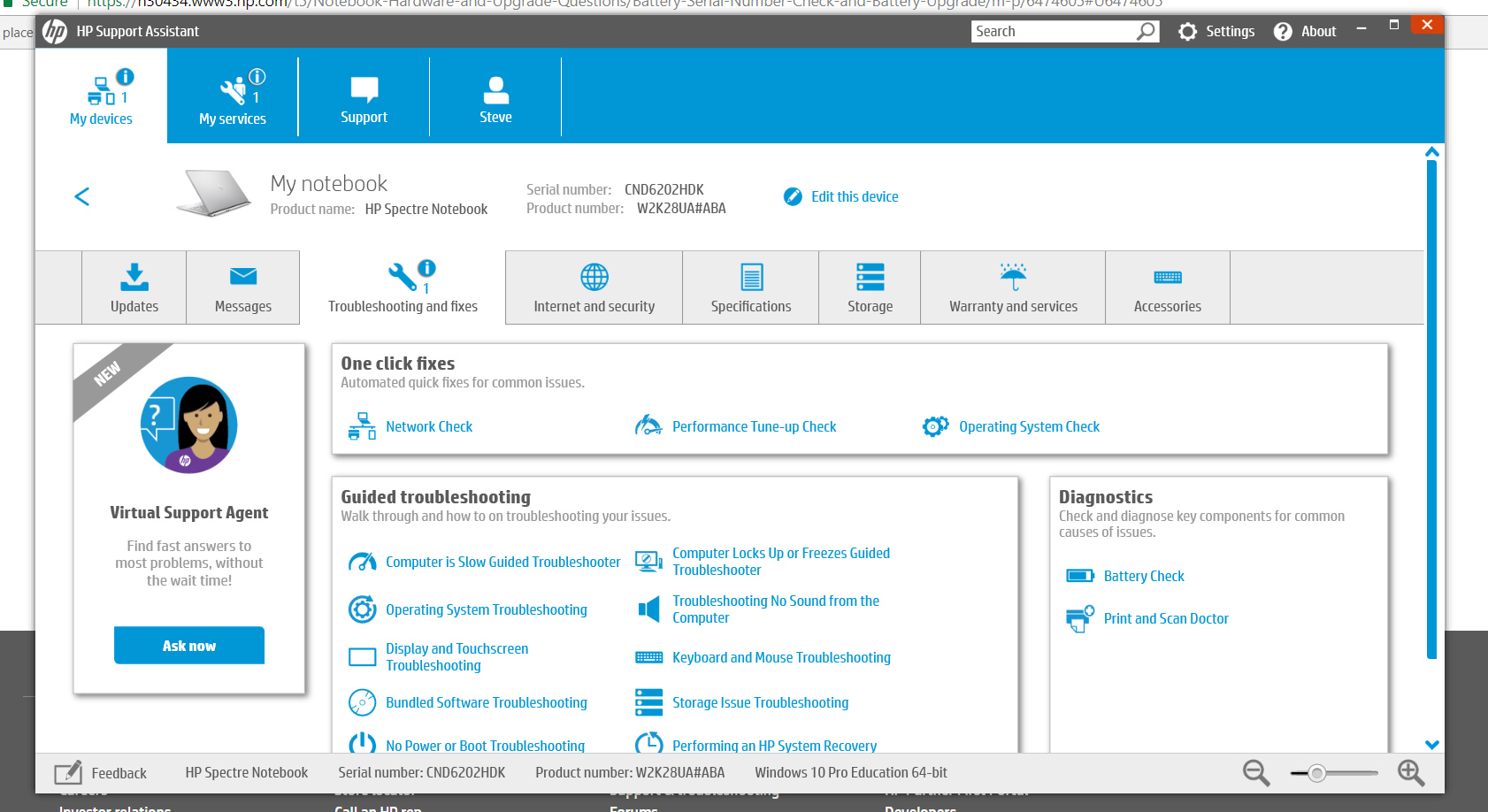Click the No Power or Boot power icon
Viewport: 1488px width, 812px height.
(x=362, y=744)
